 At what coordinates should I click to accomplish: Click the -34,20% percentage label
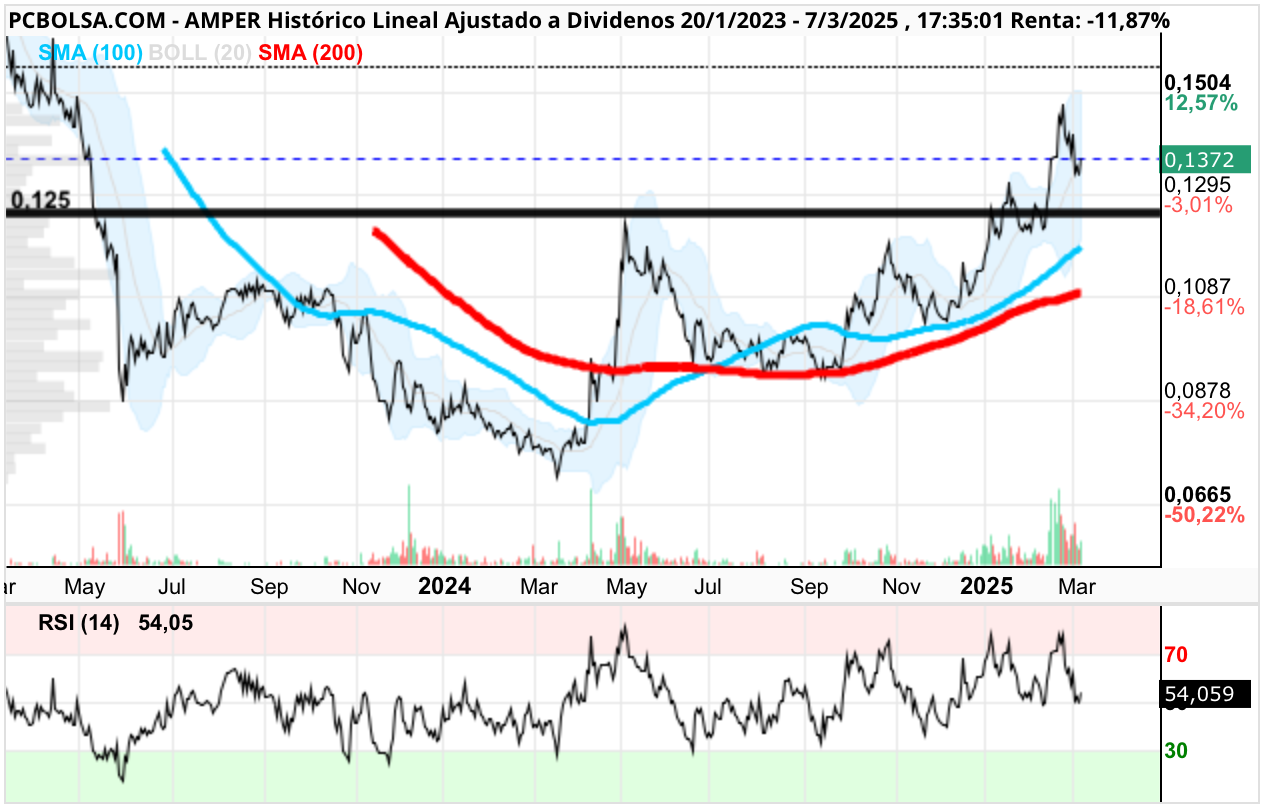click(x=1204, y=410)
